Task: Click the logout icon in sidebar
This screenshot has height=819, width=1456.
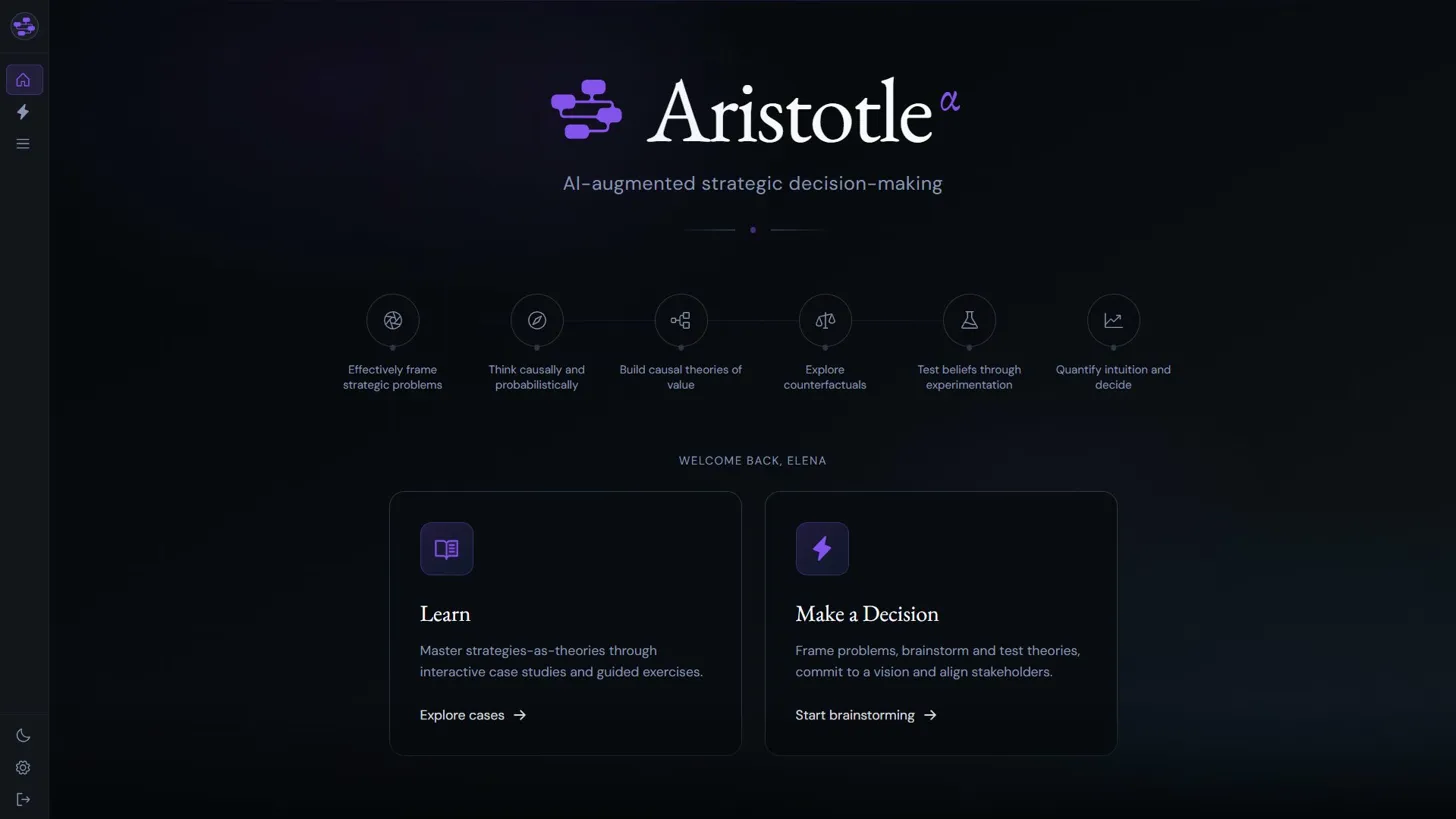Action: (x=23, y=799)
